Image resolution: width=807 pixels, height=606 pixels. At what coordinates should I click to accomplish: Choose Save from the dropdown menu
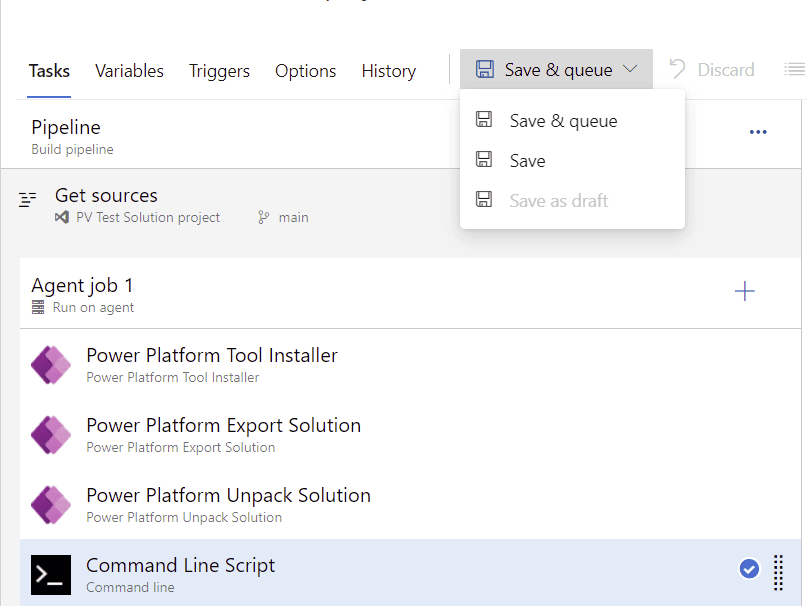point(572,161)
